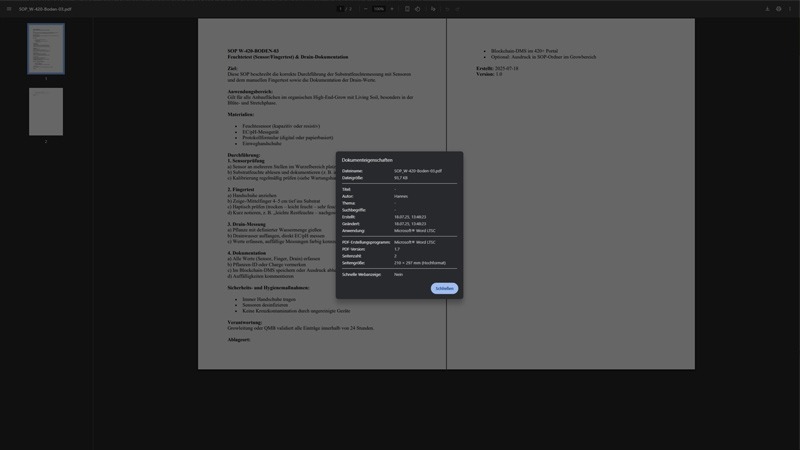Click the 100% zoom level field
Viewport: 800px width, 450px height.
[379, 9]
